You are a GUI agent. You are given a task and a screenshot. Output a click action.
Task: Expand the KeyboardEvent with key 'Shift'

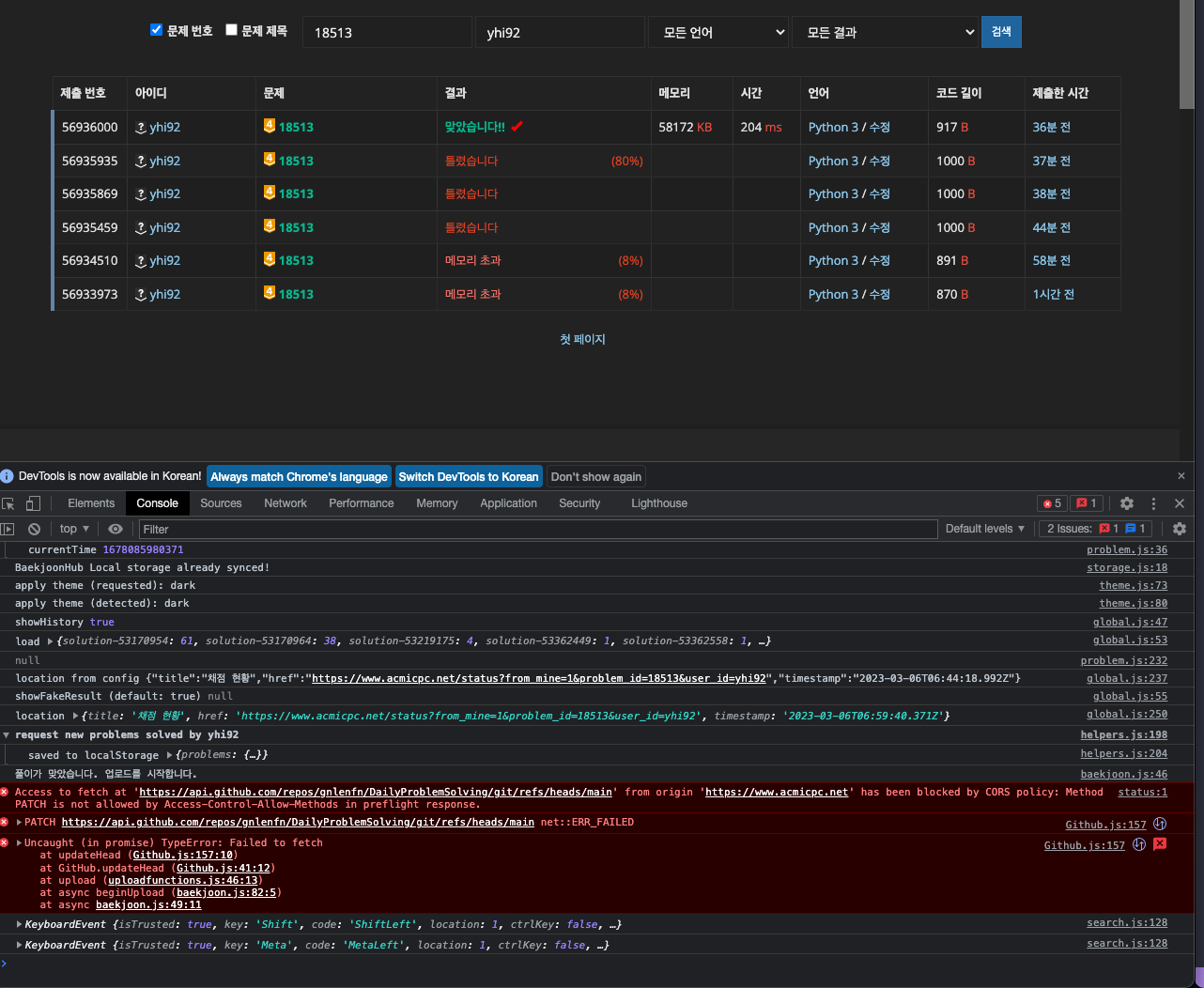[x=20, y=925]
